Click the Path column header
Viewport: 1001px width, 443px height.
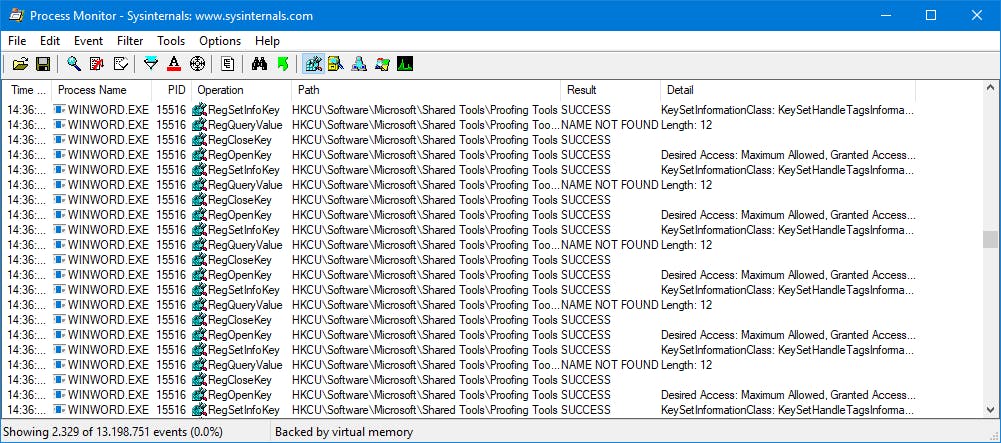click(x=426, y=90)
